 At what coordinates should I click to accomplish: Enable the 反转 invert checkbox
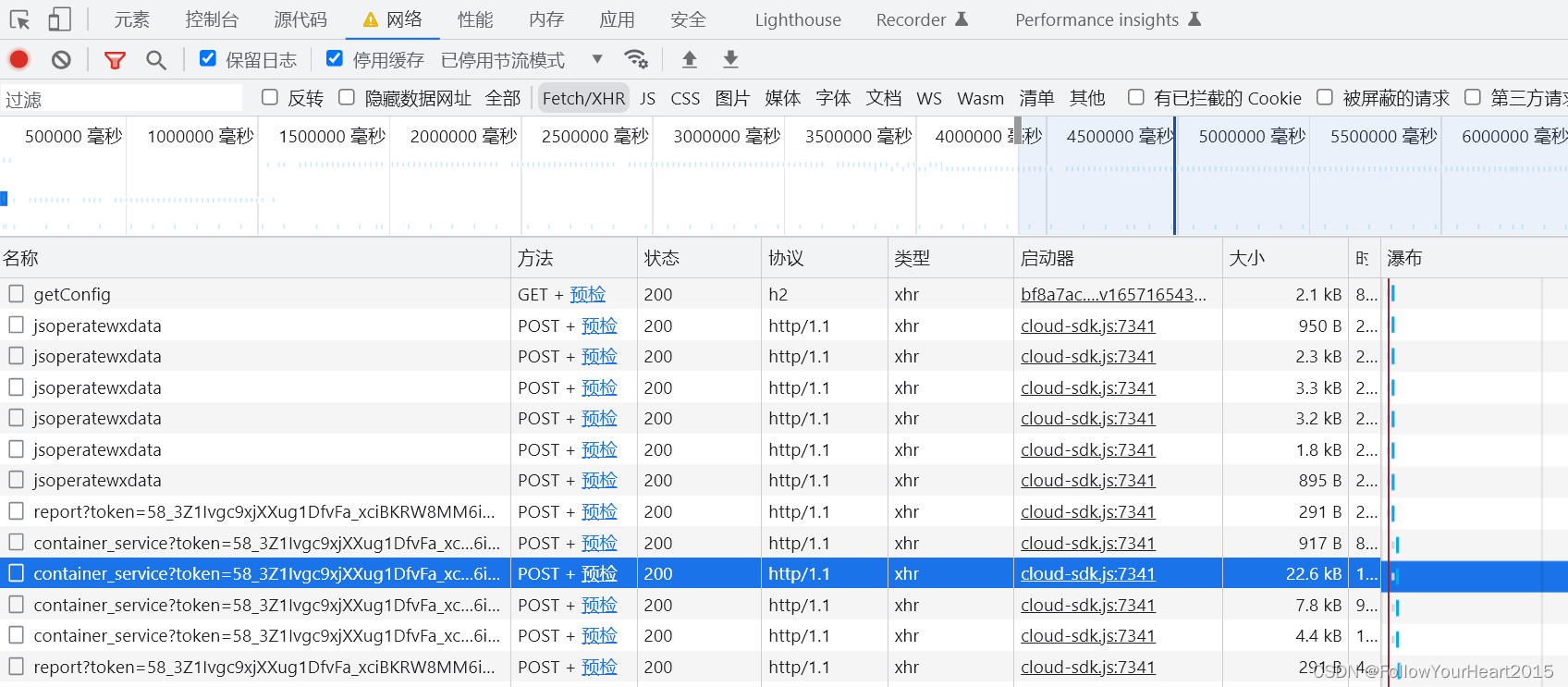coord(270,97)
